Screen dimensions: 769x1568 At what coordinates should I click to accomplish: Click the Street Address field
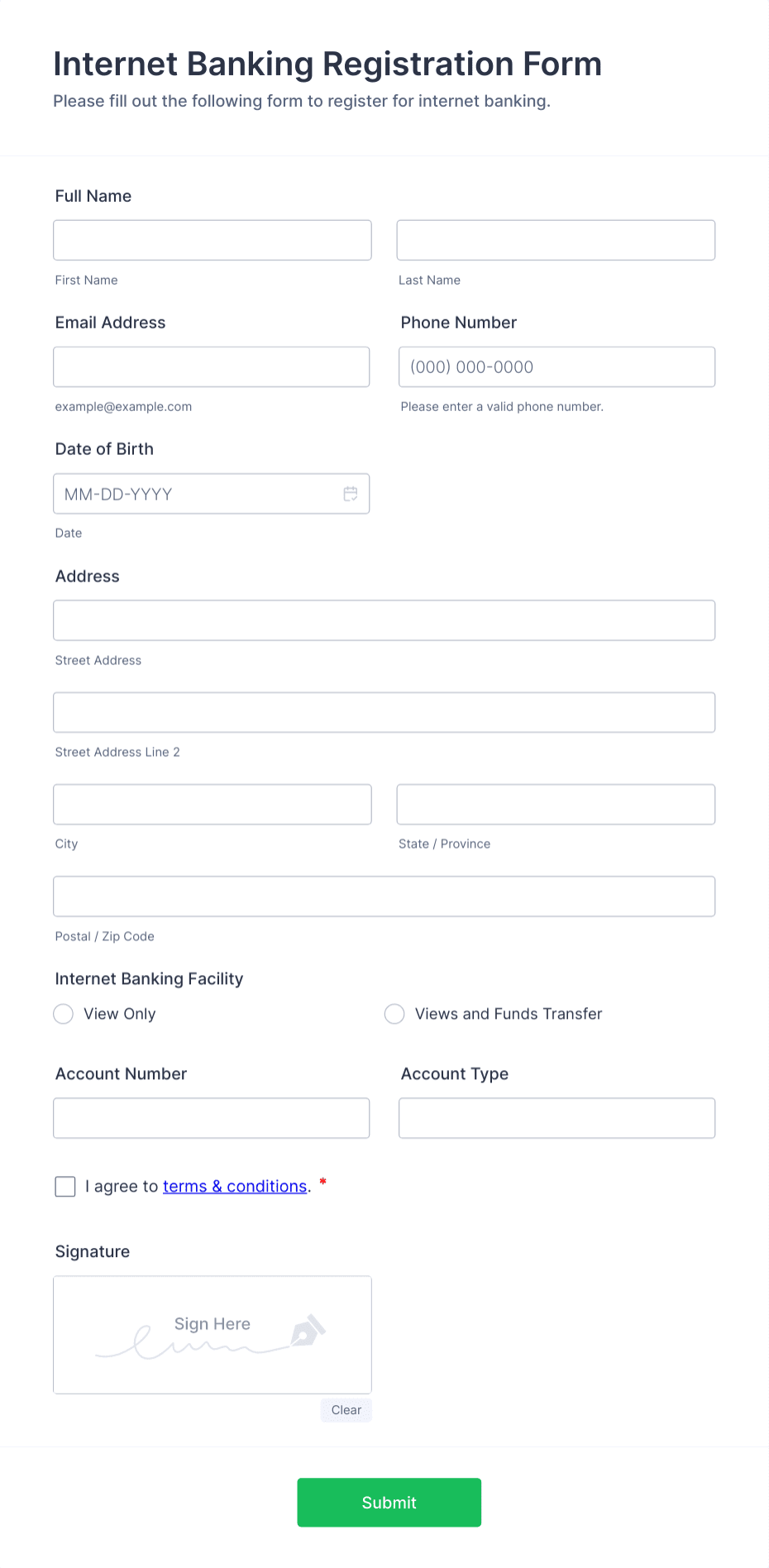384,619
